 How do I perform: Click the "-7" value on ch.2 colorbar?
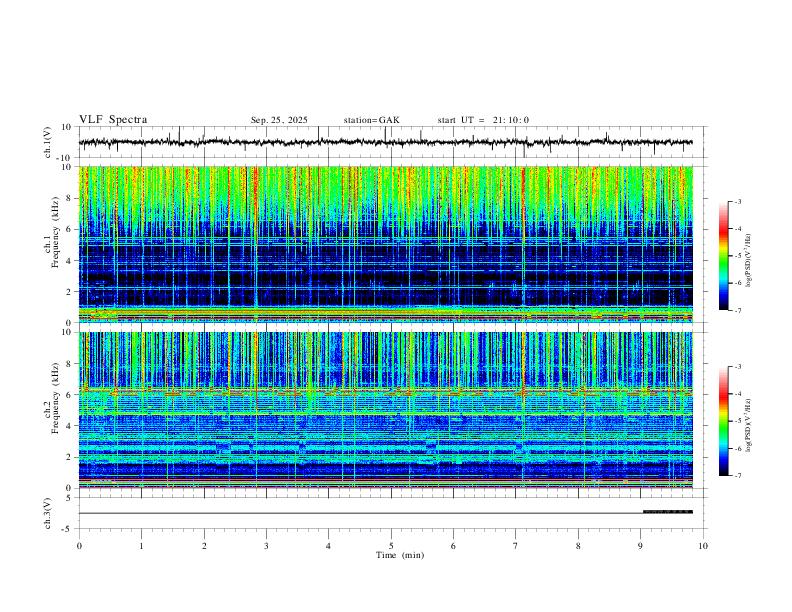pos(737,475)
